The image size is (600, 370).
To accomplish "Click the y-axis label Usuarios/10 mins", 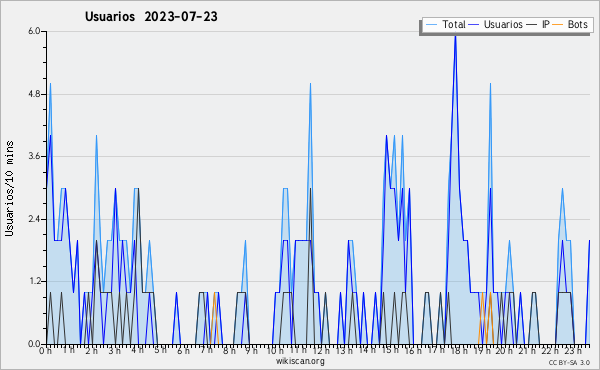I will point(9,188).
